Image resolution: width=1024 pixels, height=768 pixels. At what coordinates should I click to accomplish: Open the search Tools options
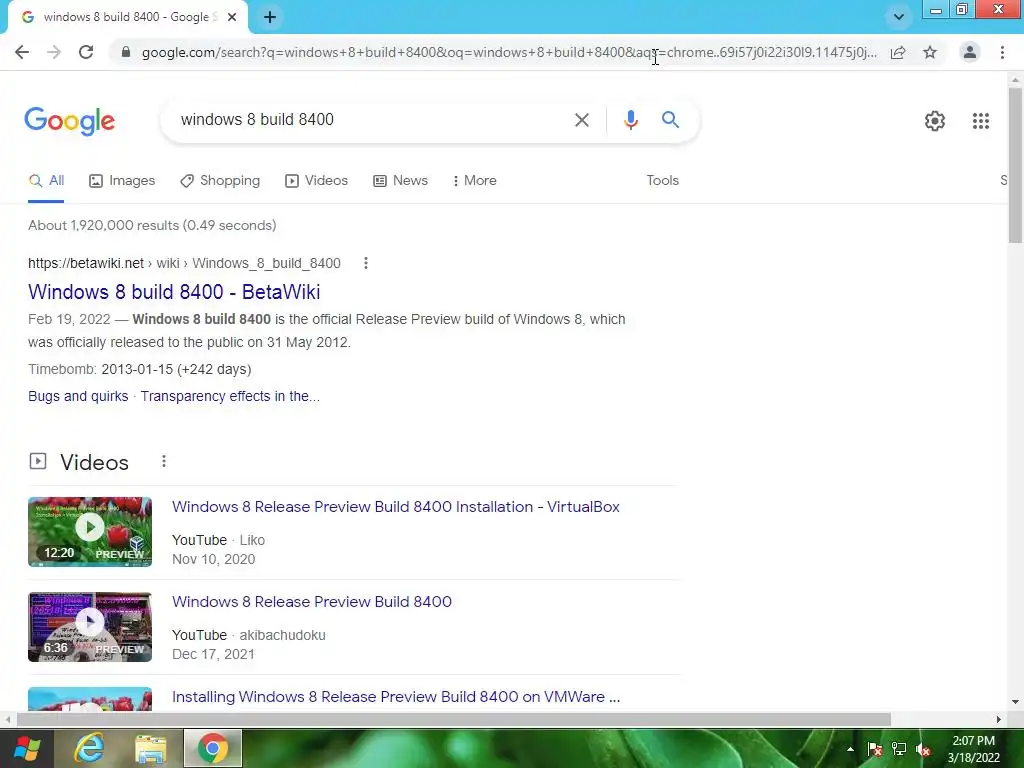pos(663,180)
